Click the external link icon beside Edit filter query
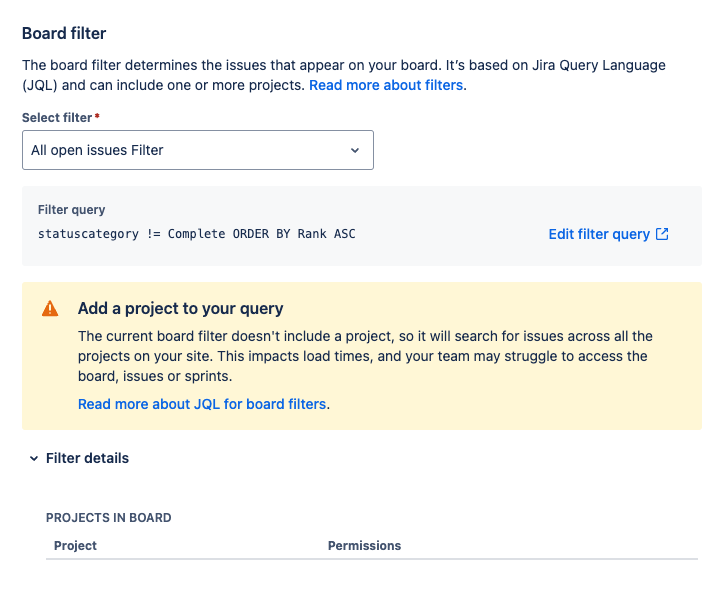 pos(662,234)
